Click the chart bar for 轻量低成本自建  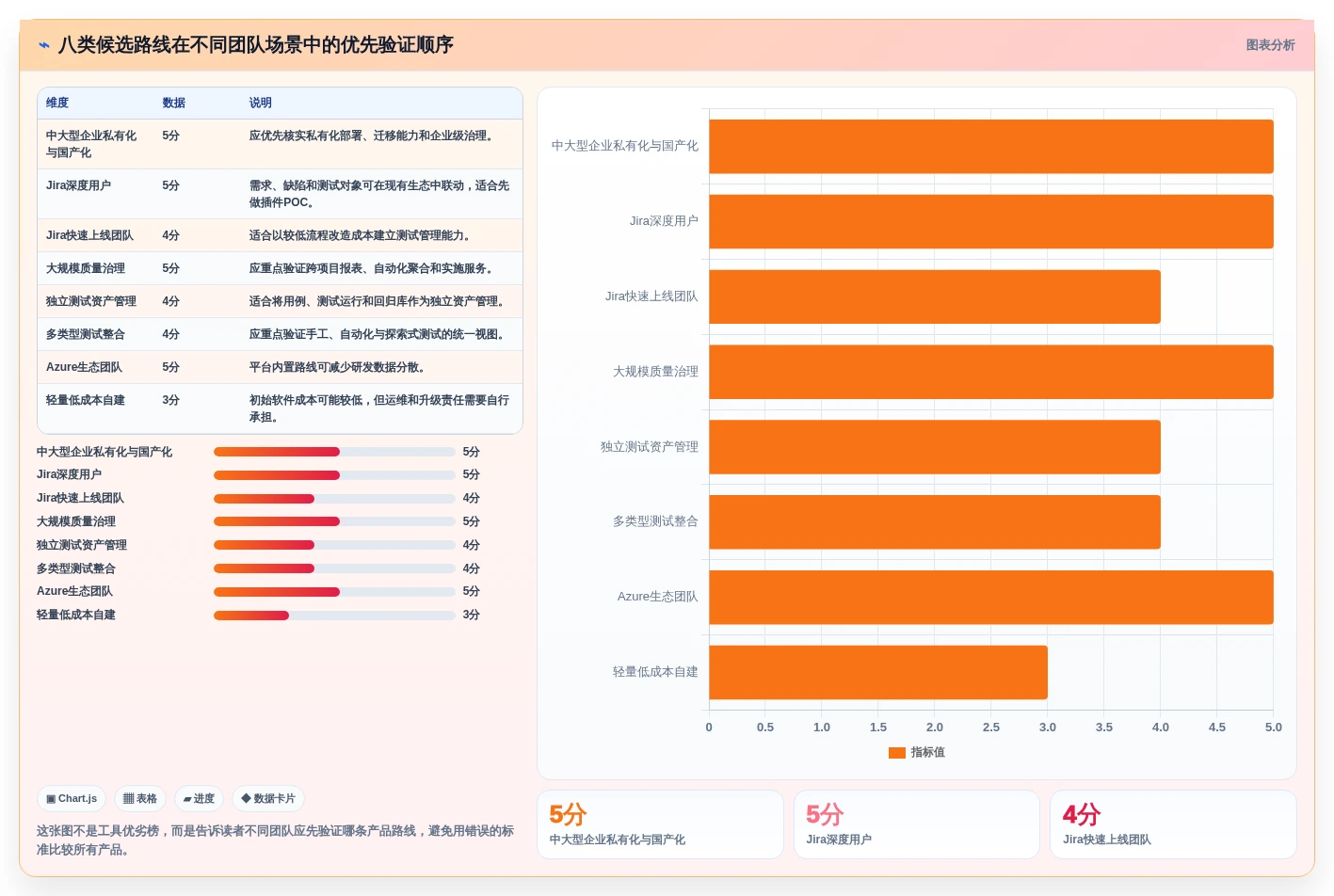point(878,672)
